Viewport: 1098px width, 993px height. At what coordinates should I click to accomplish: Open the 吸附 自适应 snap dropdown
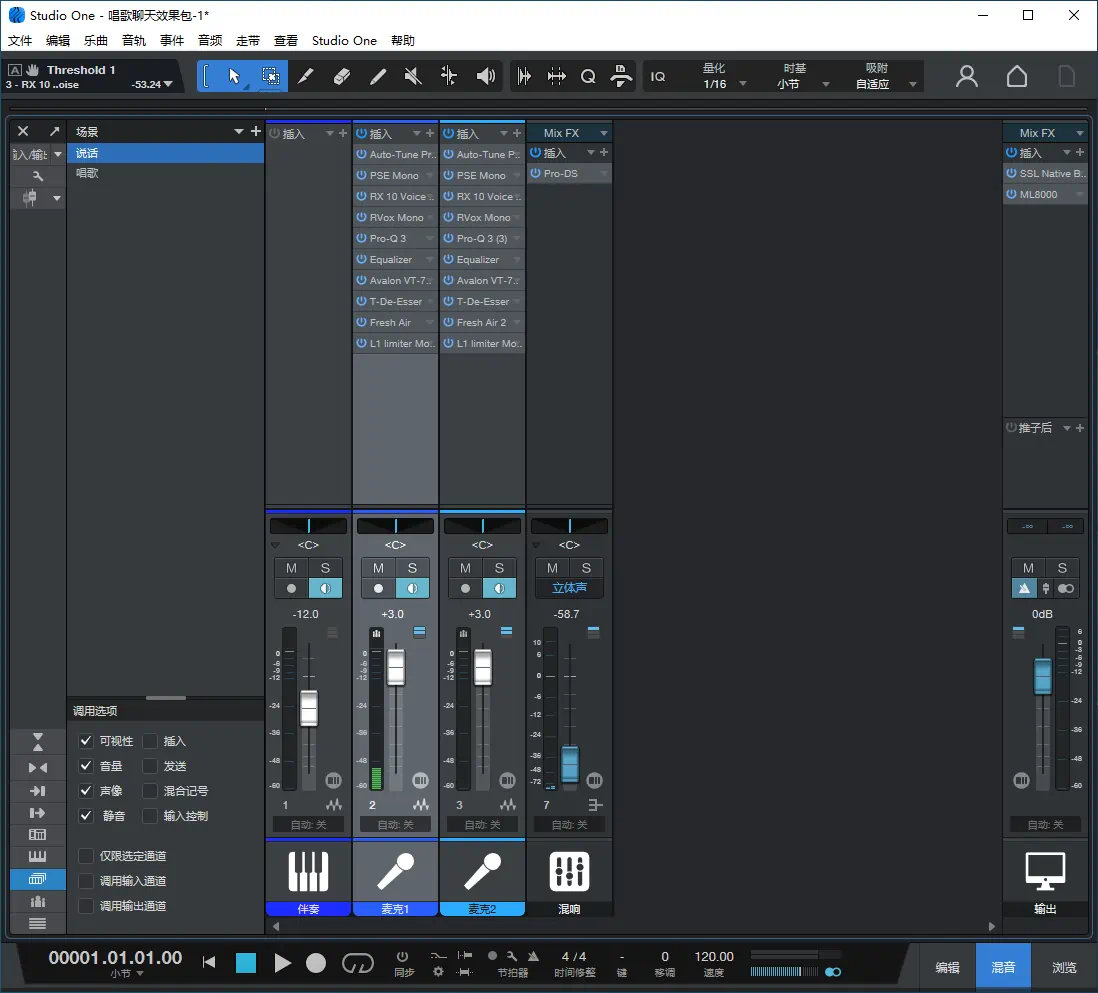click(912, 84)
